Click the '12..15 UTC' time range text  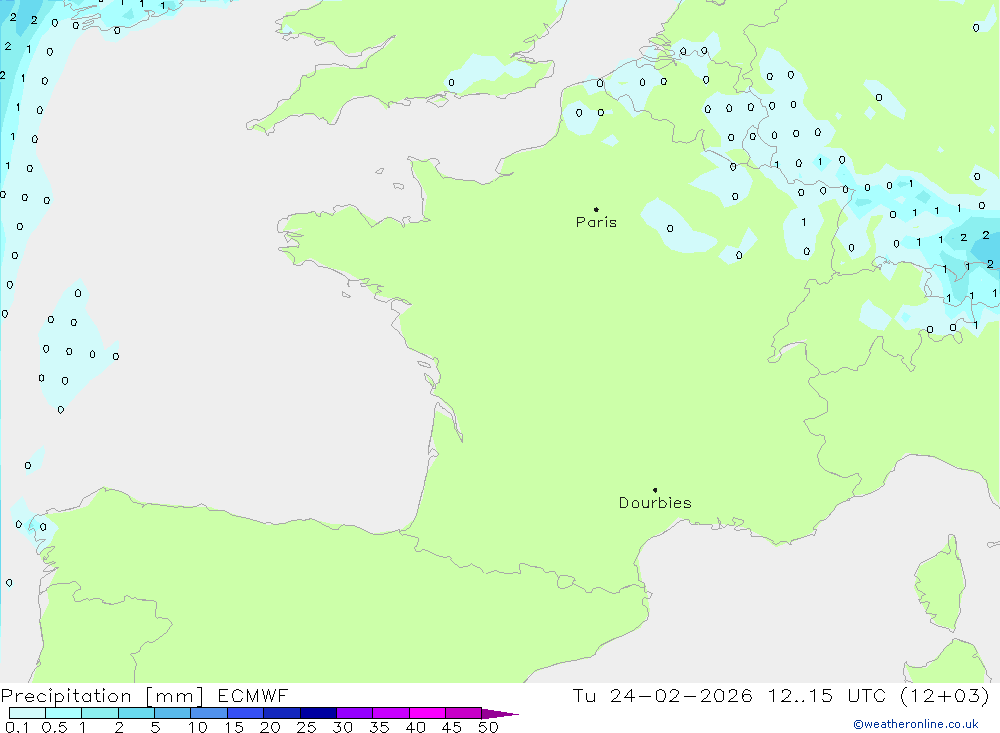click(x=827, y=695)
